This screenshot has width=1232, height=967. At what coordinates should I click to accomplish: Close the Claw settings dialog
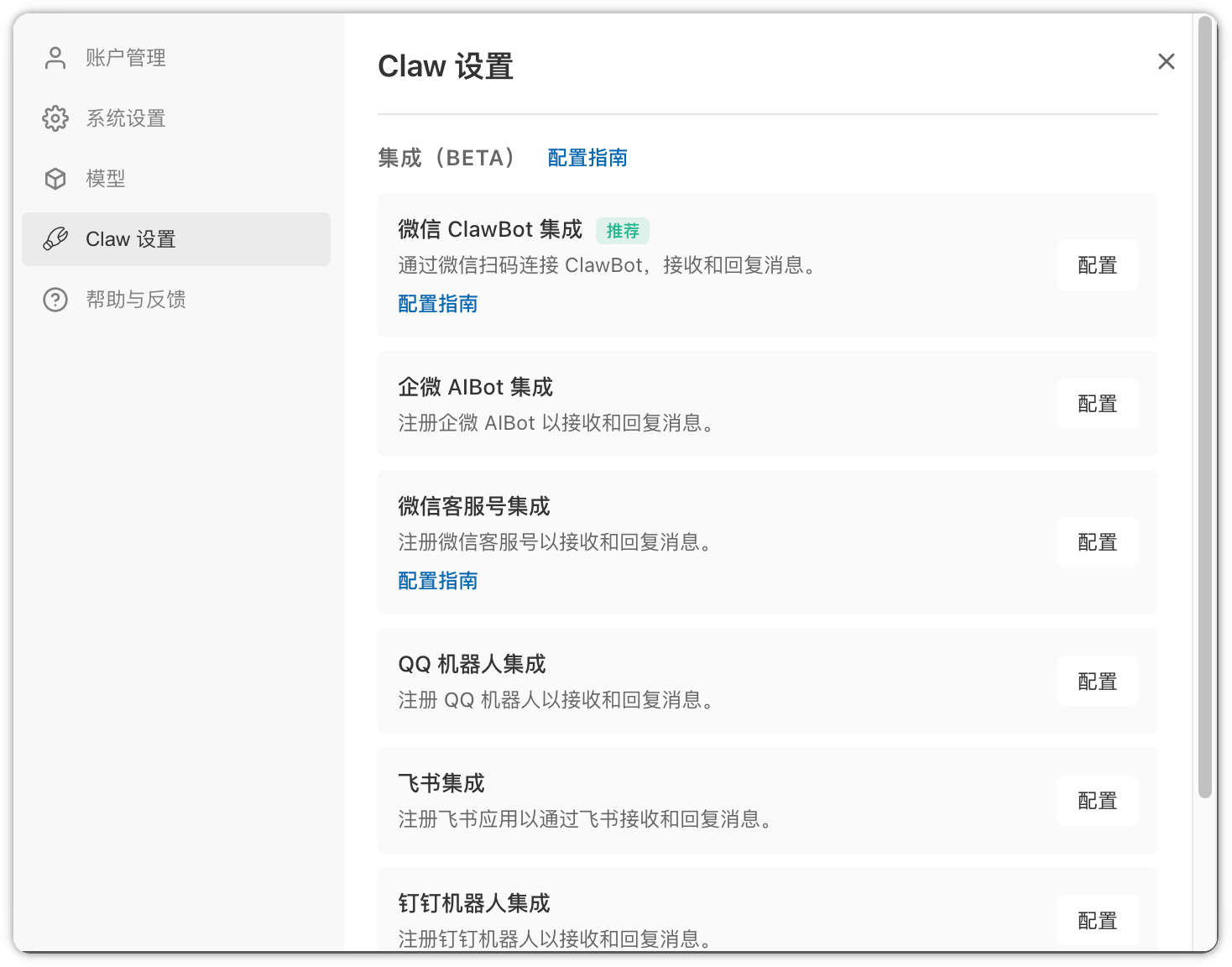[x=1166, y=61]
